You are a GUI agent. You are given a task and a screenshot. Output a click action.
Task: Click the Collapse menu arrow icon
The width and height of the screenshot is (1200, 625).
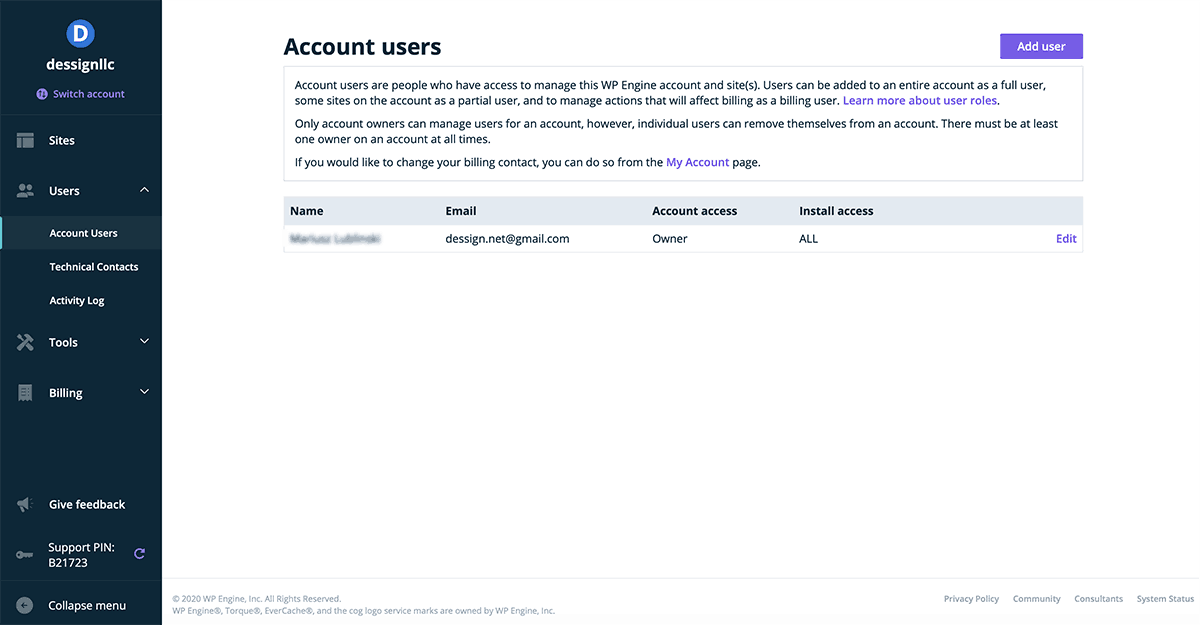click(26, 605)
